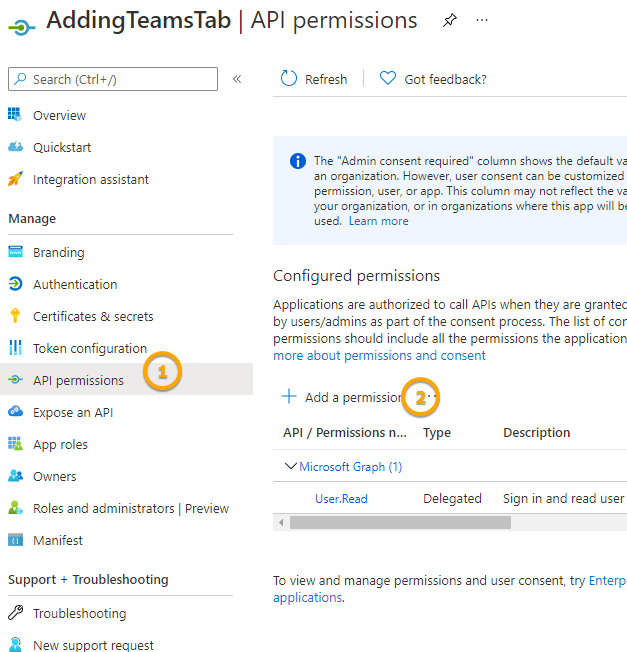
Task: Click the Owners people icon
Action: pyautogui.click(x=15, y=476)
